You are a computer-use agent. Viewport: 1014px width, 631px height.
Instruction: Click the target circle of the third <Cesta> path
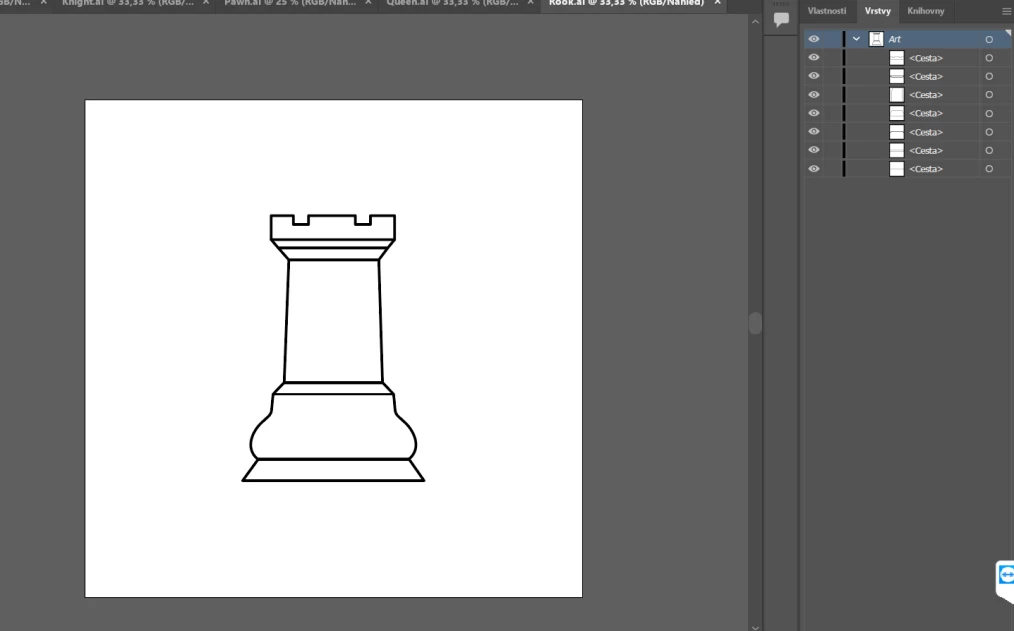point(989,95)
